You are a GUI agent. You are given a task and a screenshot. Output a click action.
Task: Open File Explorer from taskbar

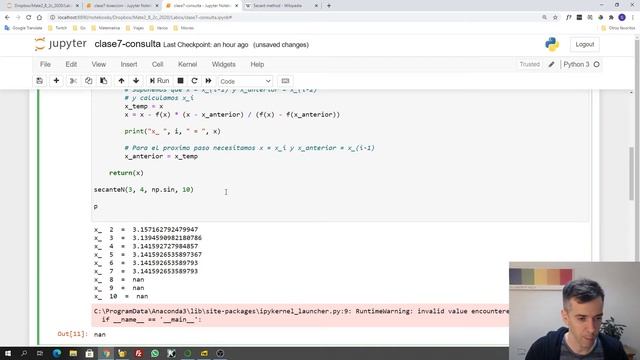73,353
